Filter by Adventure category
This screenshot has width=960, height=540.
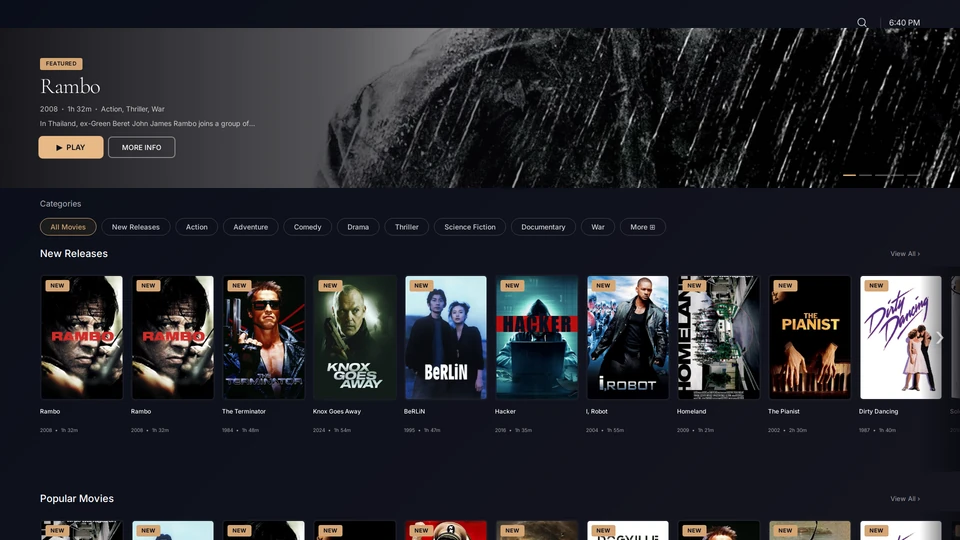coord(250,227)
